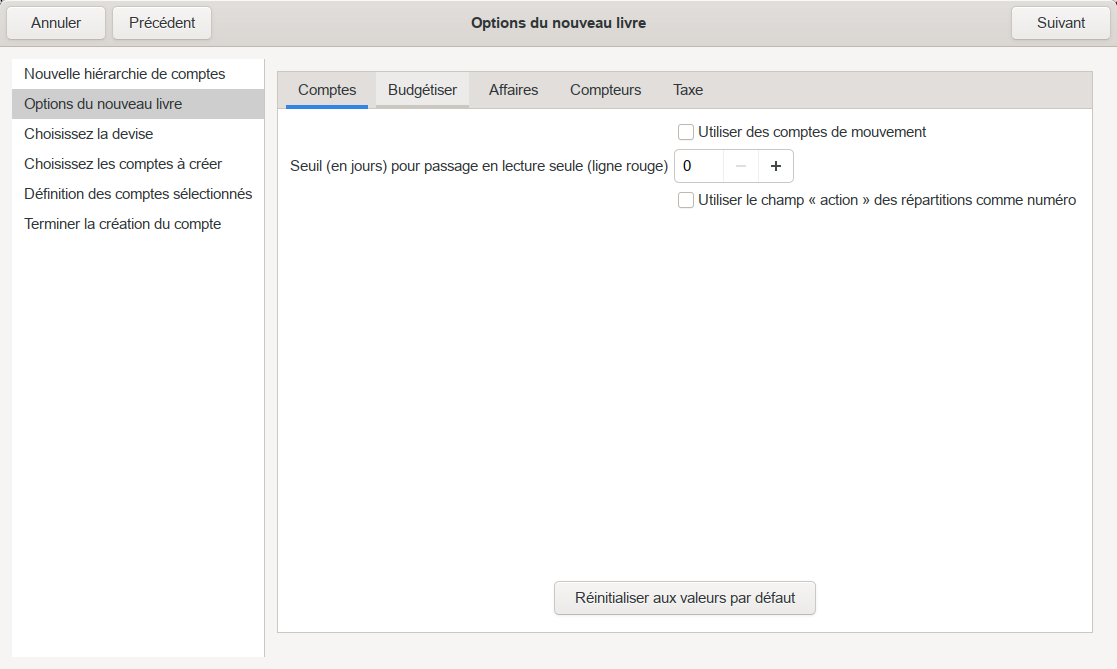The image size is (1117, 669).
Task: Select 'Définition des comptes sélectionnés' step
Action: [138, 194]
